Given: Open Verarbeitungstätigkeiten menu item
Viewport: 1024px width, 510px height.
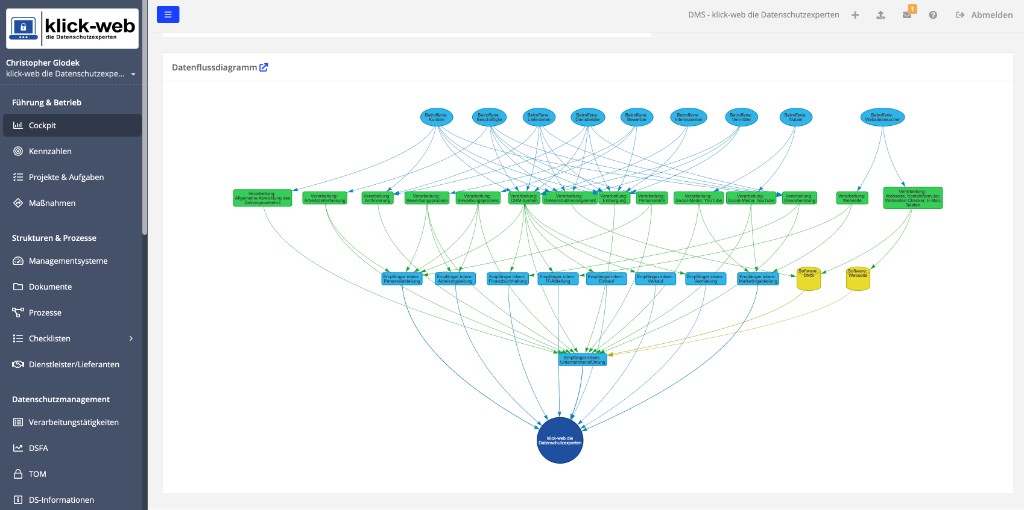Looking at the screenshot, I should [x=72, y=422].
